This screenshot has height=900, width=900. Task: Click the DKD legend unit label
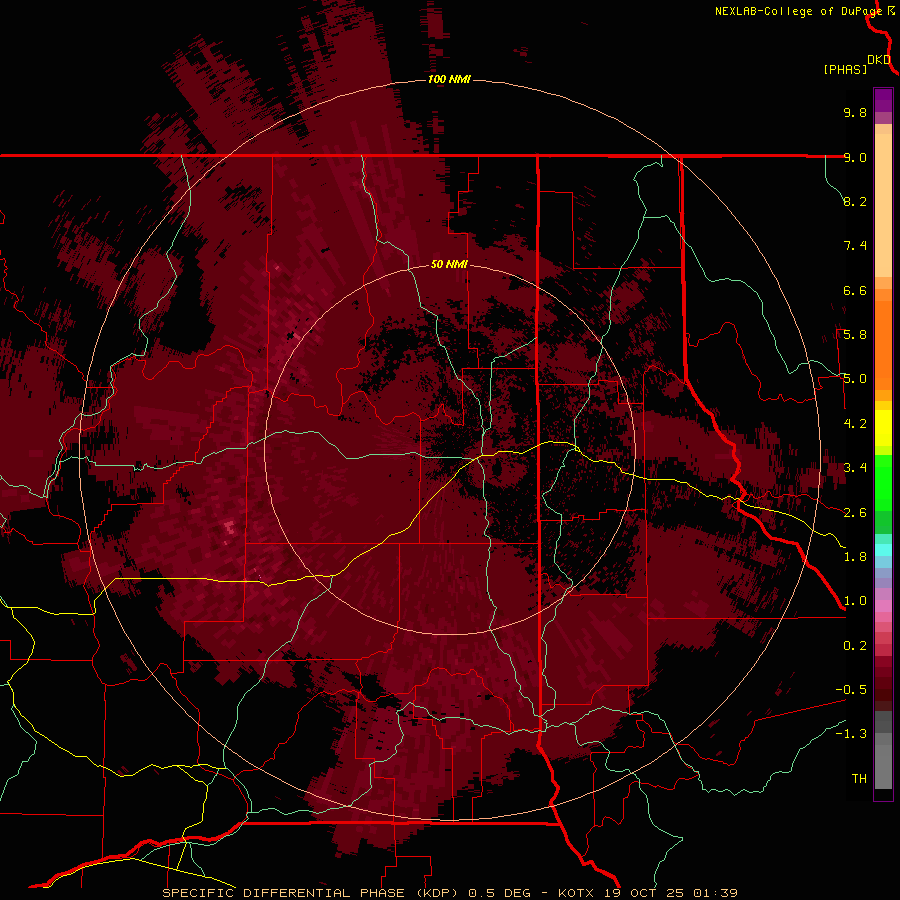(879, 60)
